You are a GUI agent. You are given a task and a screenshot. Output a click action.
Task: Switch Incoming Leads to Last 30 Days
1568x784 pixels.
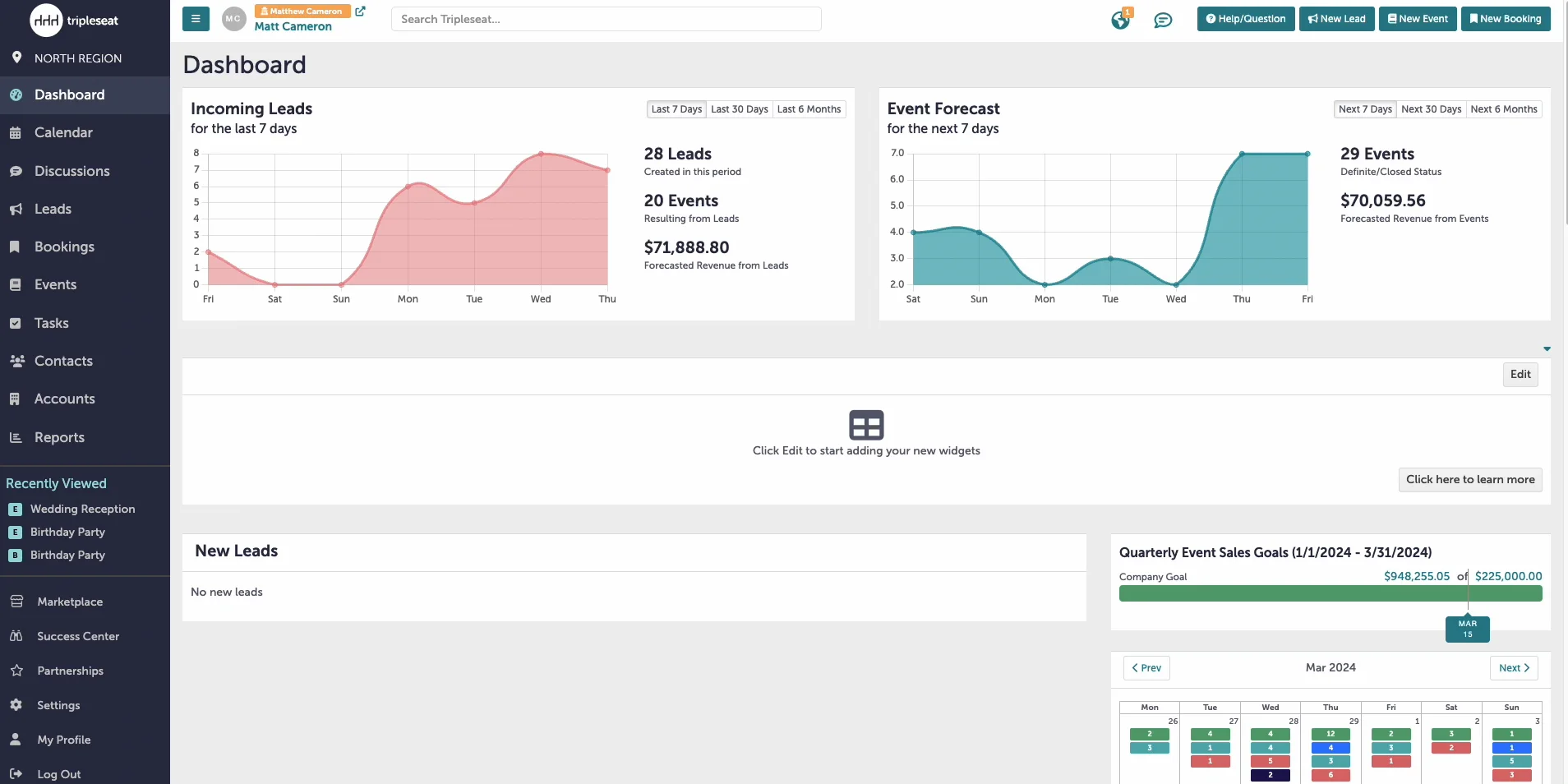coord(738,108)
